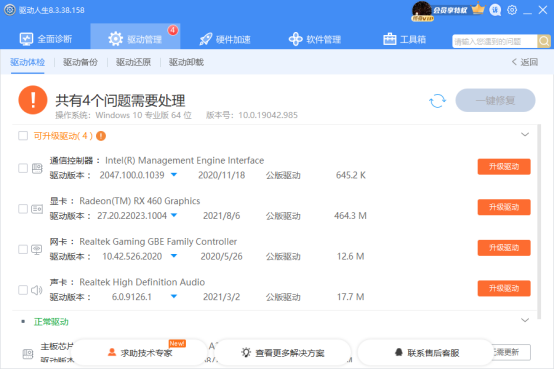Viewport: 554px width, 369px height.
Task: Click the 共有4个问题需要处理 heading
Action: coord(120,101)
